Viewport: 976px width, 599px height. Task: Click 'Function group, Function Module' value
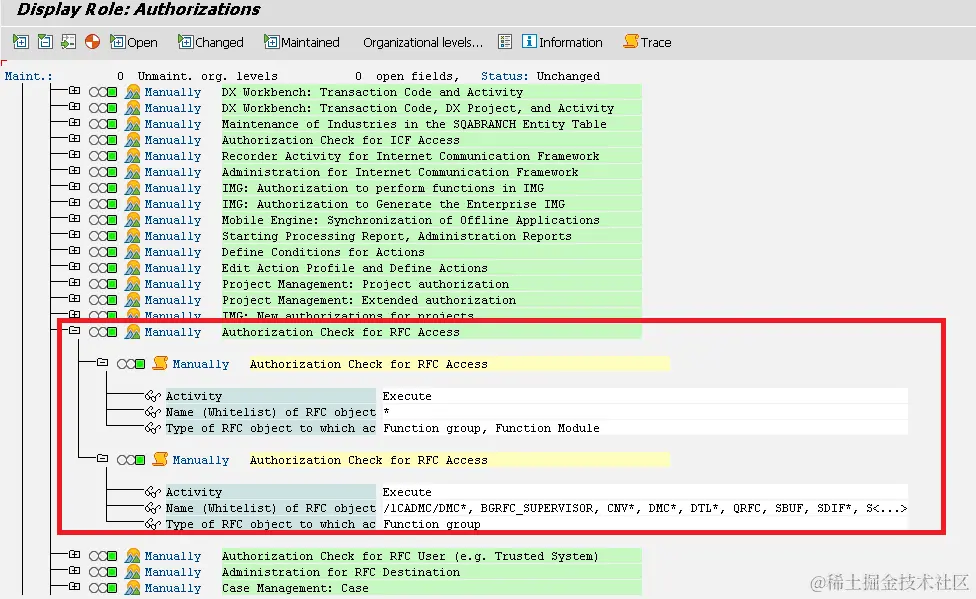pyautogui.click(x=491, y=428)
